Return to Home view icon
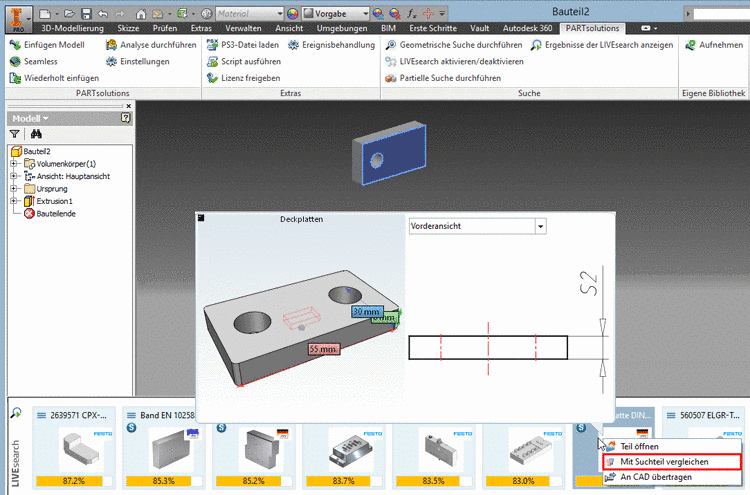 (141, 14)
